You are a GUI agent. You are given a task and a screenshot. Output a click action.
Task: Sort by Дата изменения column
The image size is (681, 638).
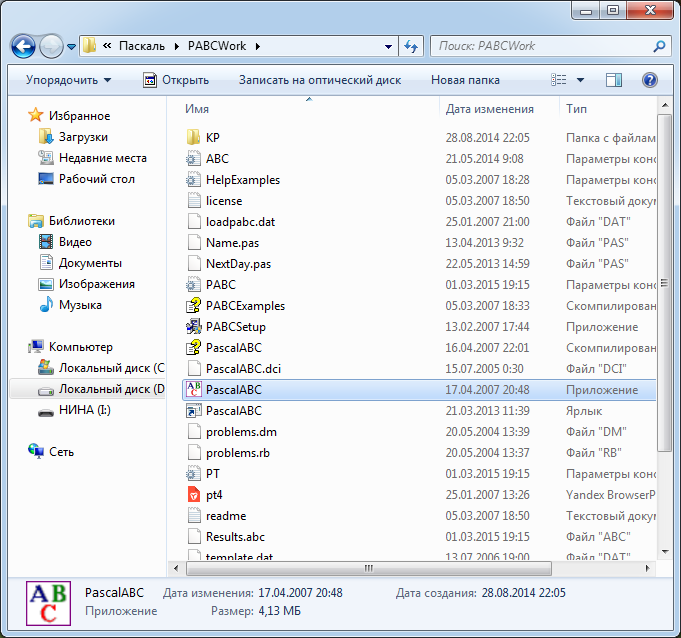(x=489, y=109)
